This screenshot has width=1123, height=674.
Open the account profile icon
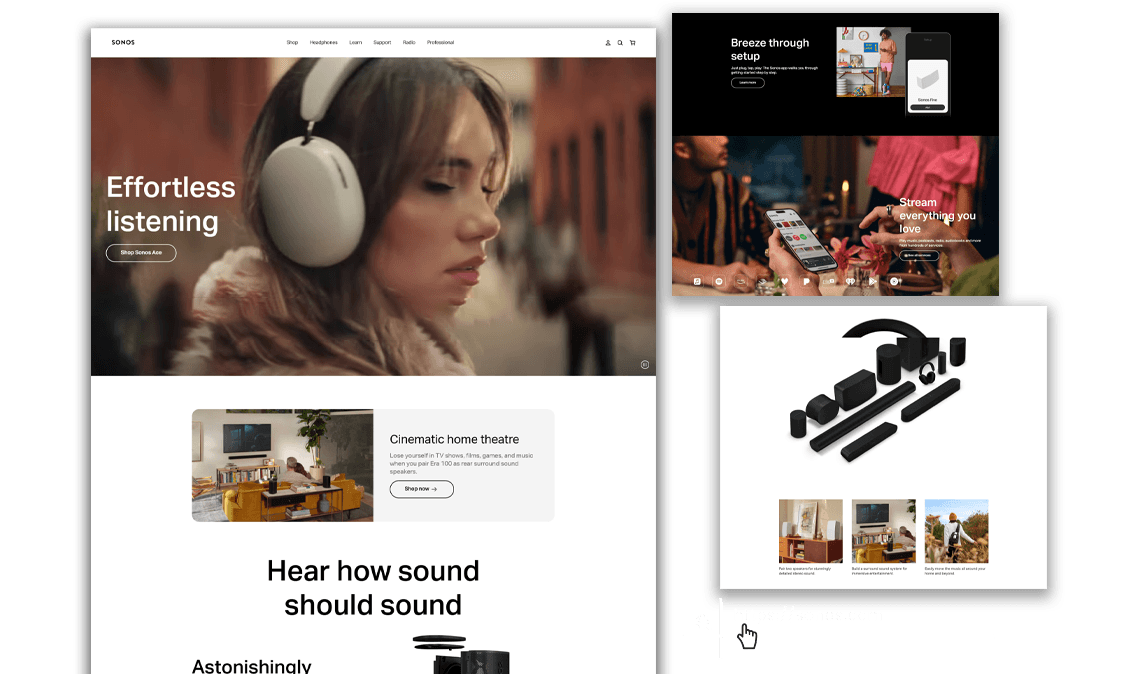608,43
